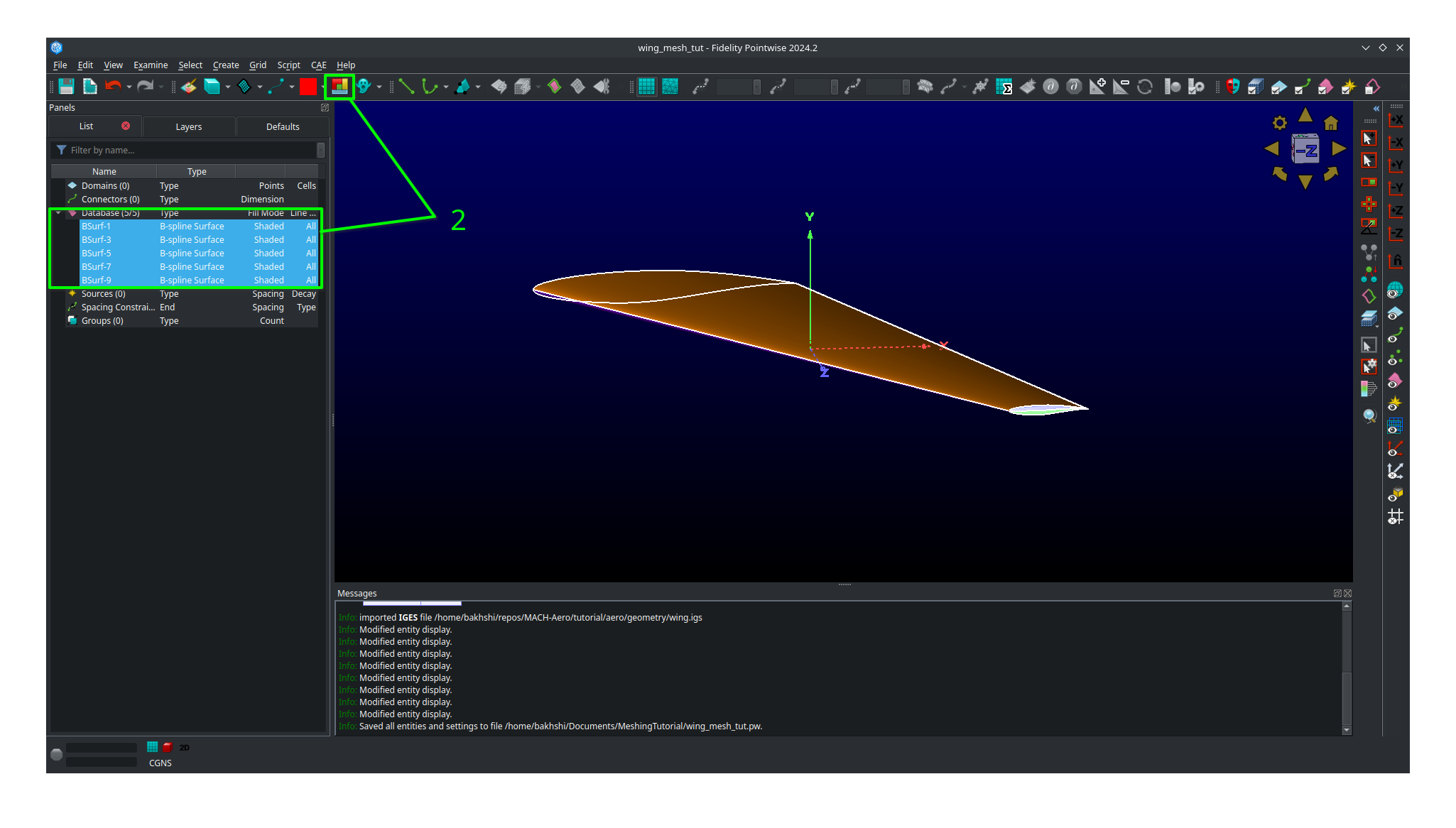This screenshot has height=828, width=1456.
Task: Select the highlighted Set Fill Mode icon
Action: pyautogui.click(x=339, y=87)
